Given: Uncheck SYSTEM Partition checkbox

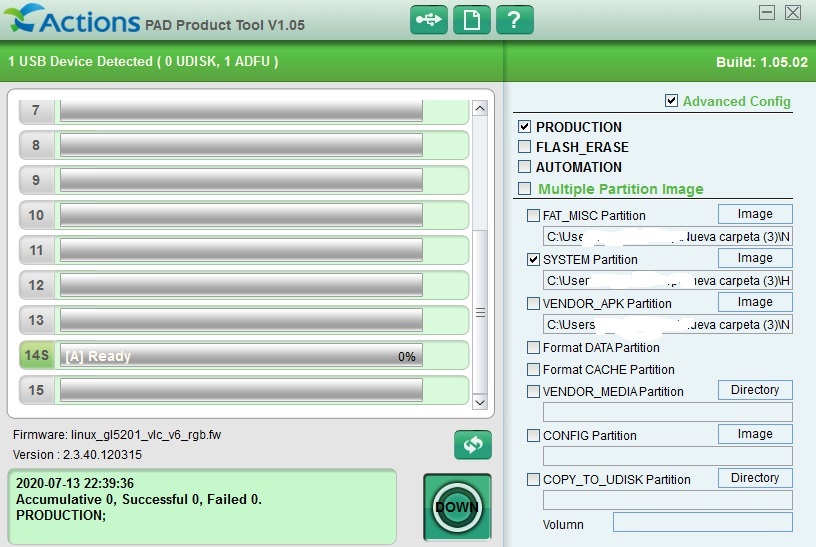Looking at the screenshot, I should tap(533, 259).
